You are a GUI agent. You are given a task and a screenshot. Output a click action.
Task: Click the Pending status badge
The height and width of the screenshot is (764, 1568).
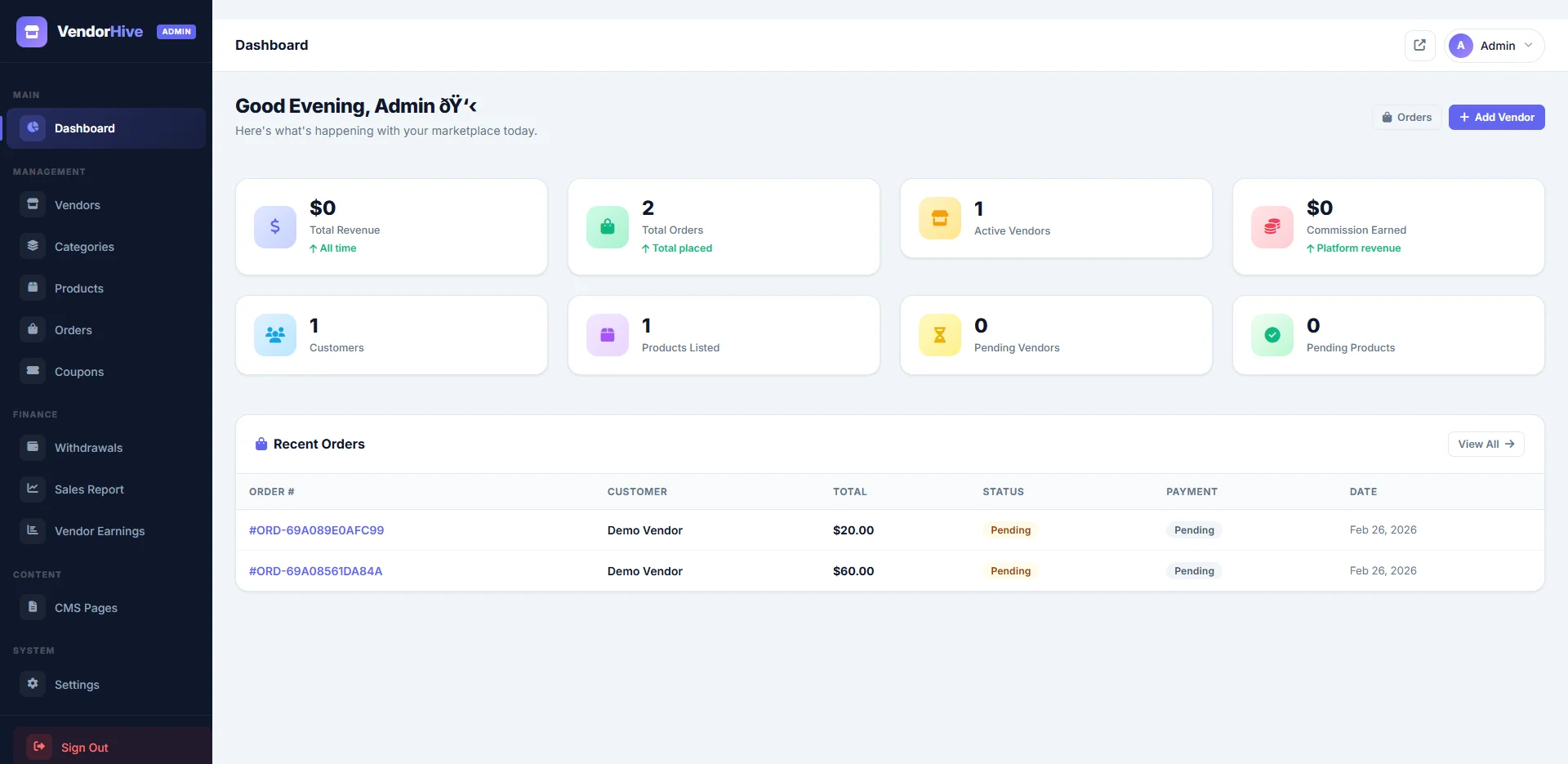tap(1010, 530)
